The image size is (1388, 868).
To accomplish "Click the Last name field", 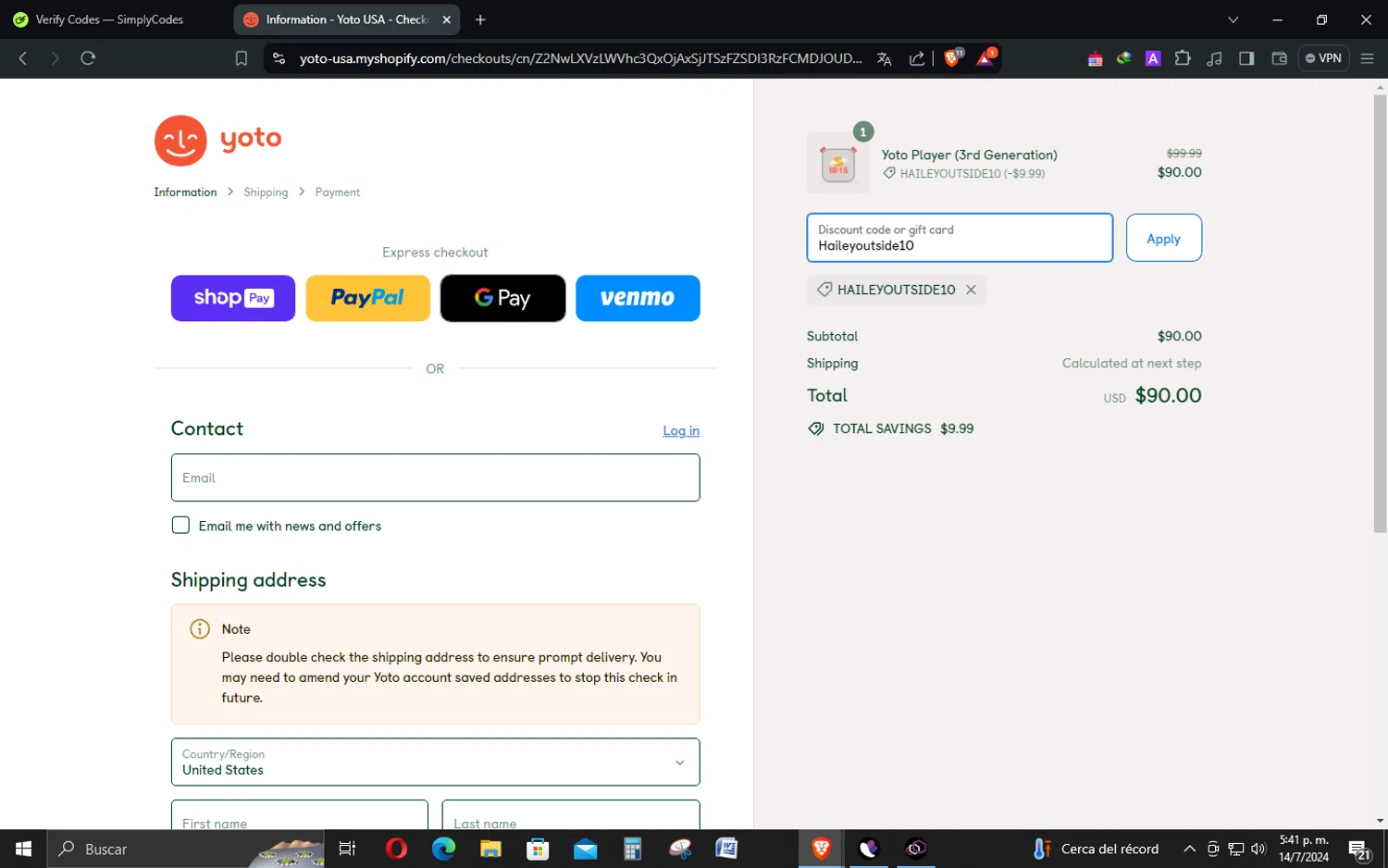I will click(x=571, y=815).
